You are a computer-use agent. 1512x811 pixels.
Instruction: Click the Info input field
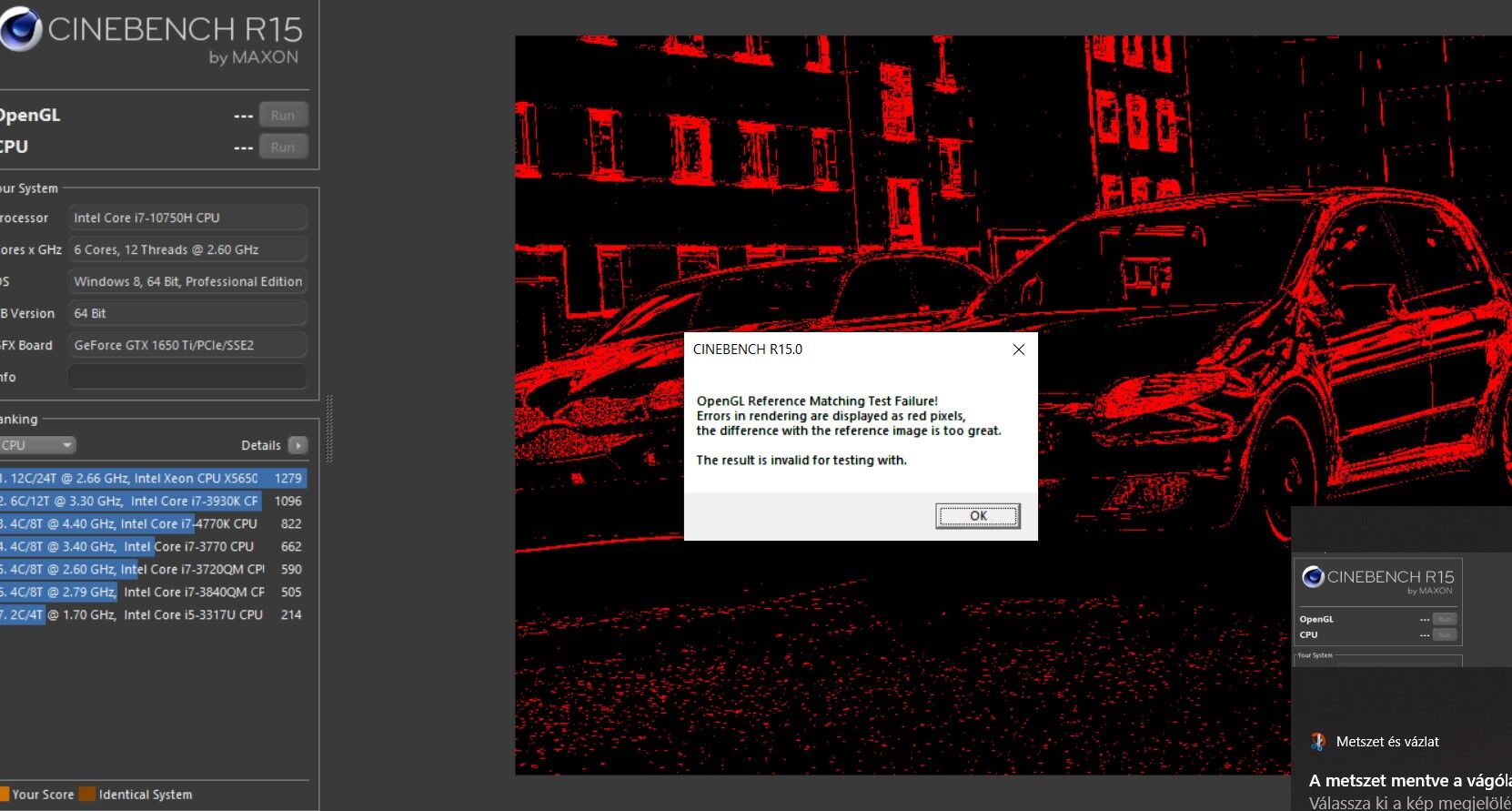coord(187,377)
